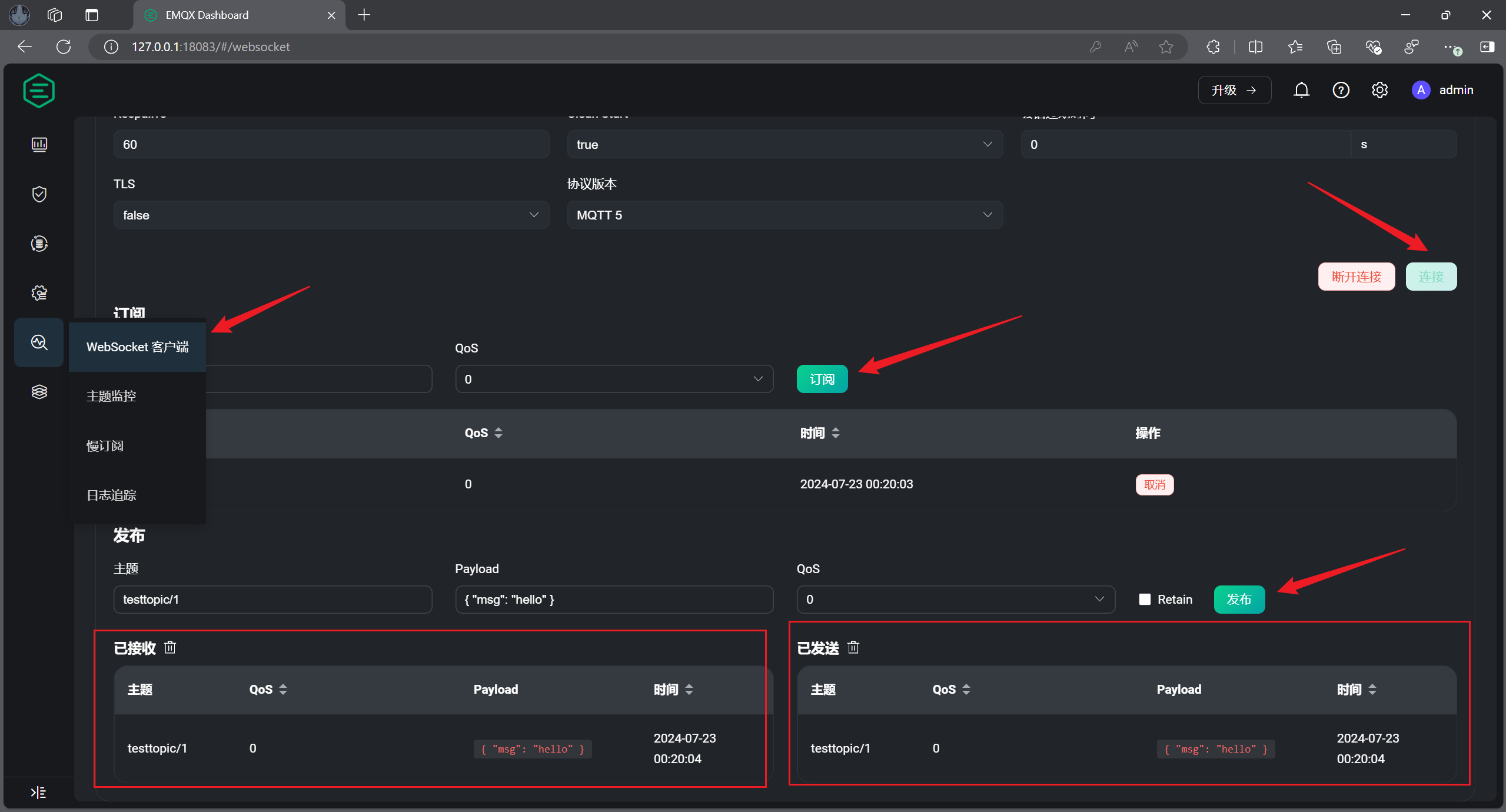This screenshot has height=812, width=1506.
Task: Toggle the Retain checkbox
Action: click(x=1145, y=599)
